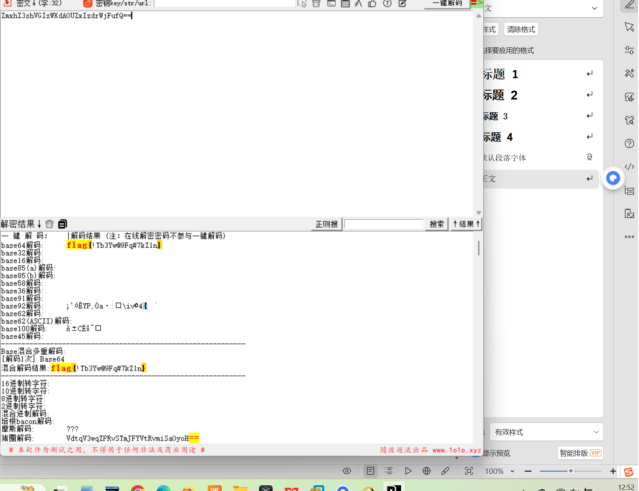Click into the ciphertext text area
The height and width of the screenshot is (491, 639).
coord(237,114)
